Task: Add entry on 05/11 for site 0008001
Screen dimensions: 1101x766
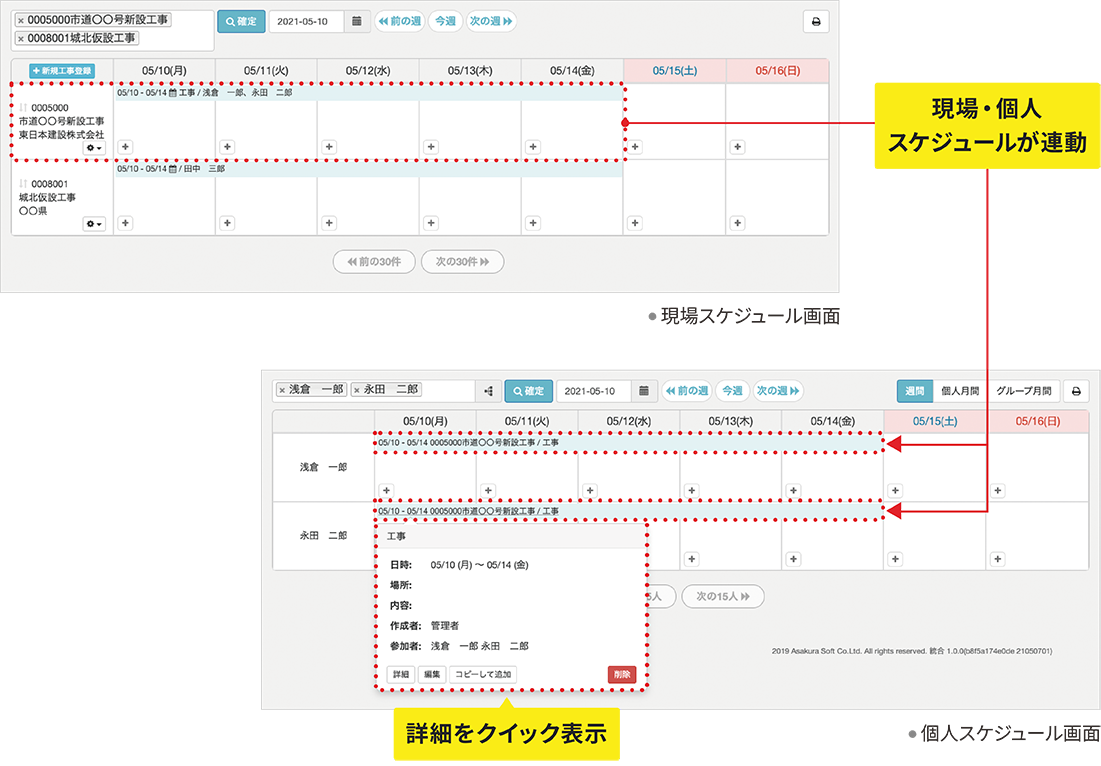Action: 227,223
